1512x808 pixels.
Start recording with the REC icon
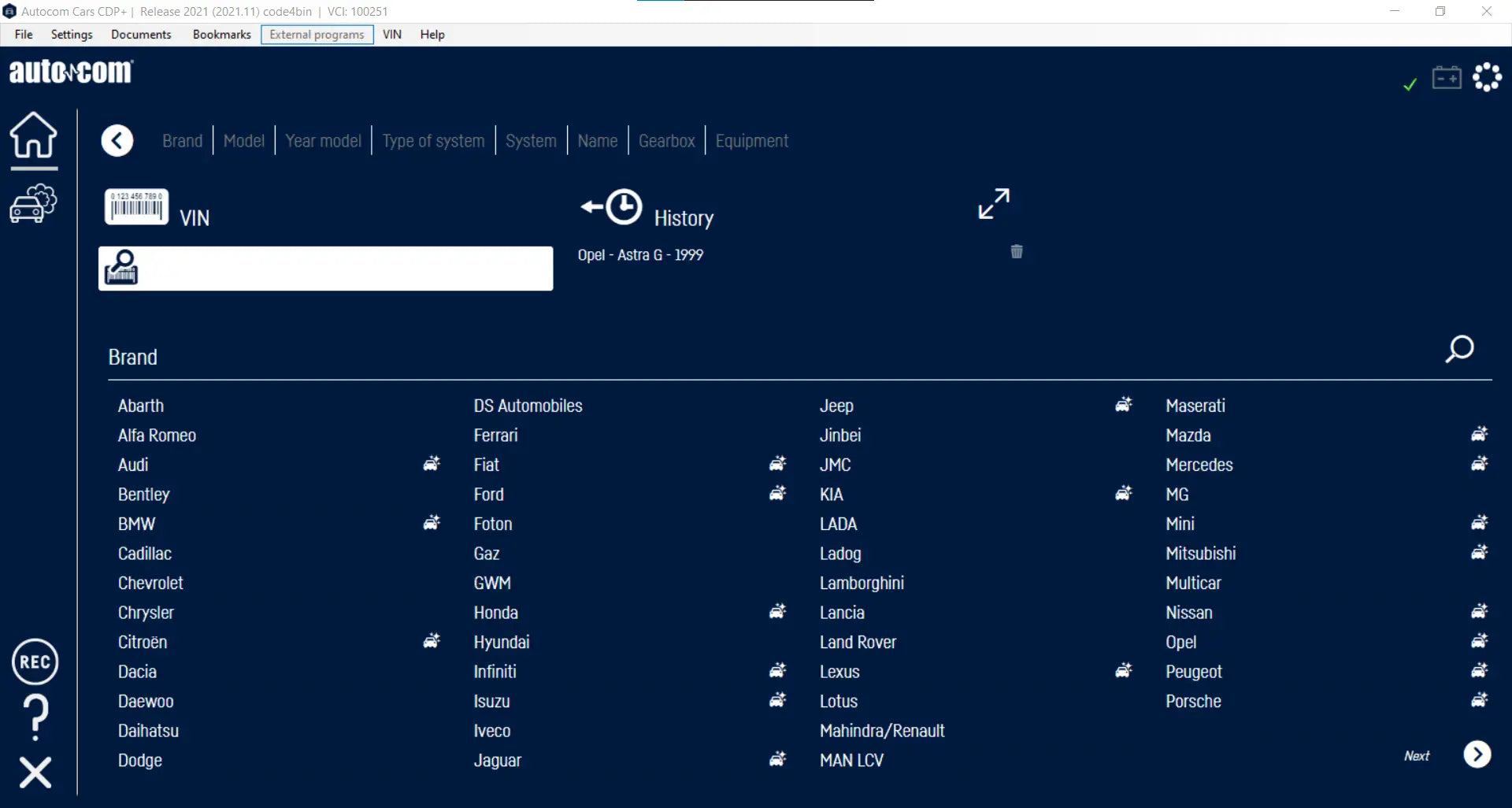click(x=35, y=662)
